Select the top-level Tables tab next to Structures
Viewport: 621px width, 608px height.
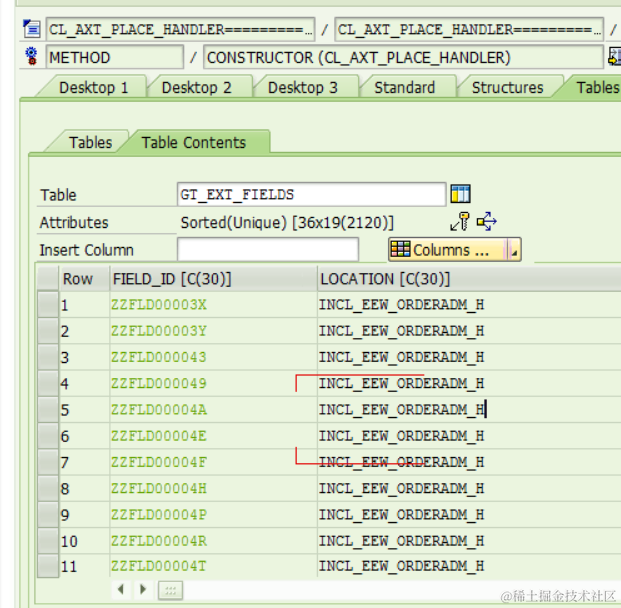597,88
